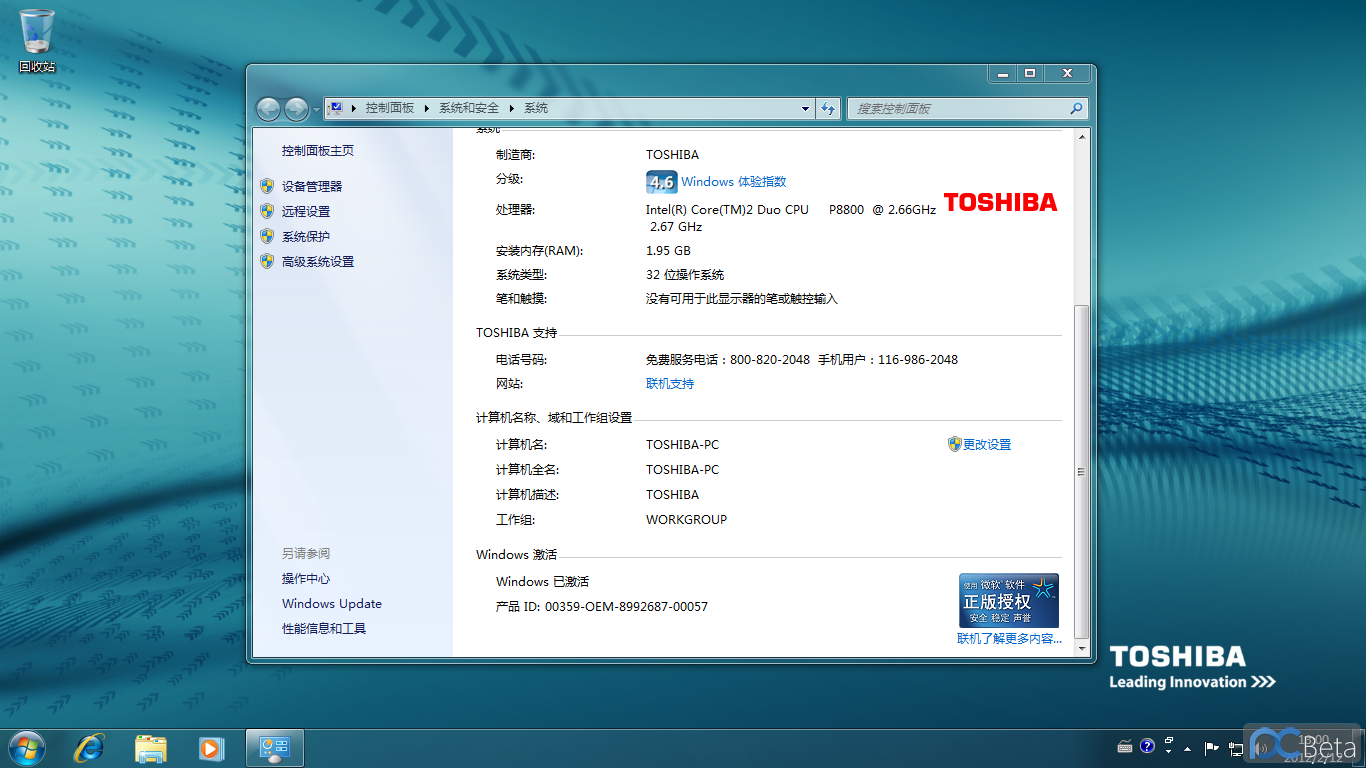The width and height of the screenshot is (1366, 768).
Task: Open 操作中心 from See also
Action: [306, 579]
